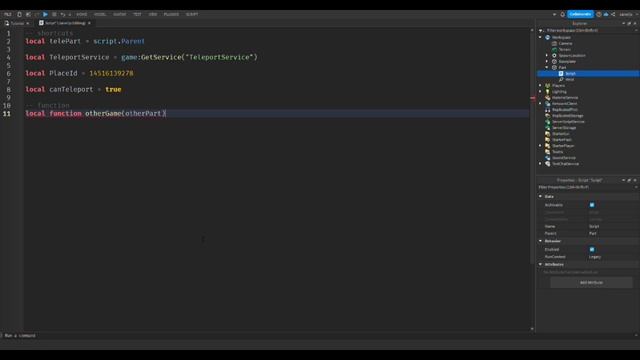
Task: Click the new file icon beside FILE
Action: (x=19, y=14)
